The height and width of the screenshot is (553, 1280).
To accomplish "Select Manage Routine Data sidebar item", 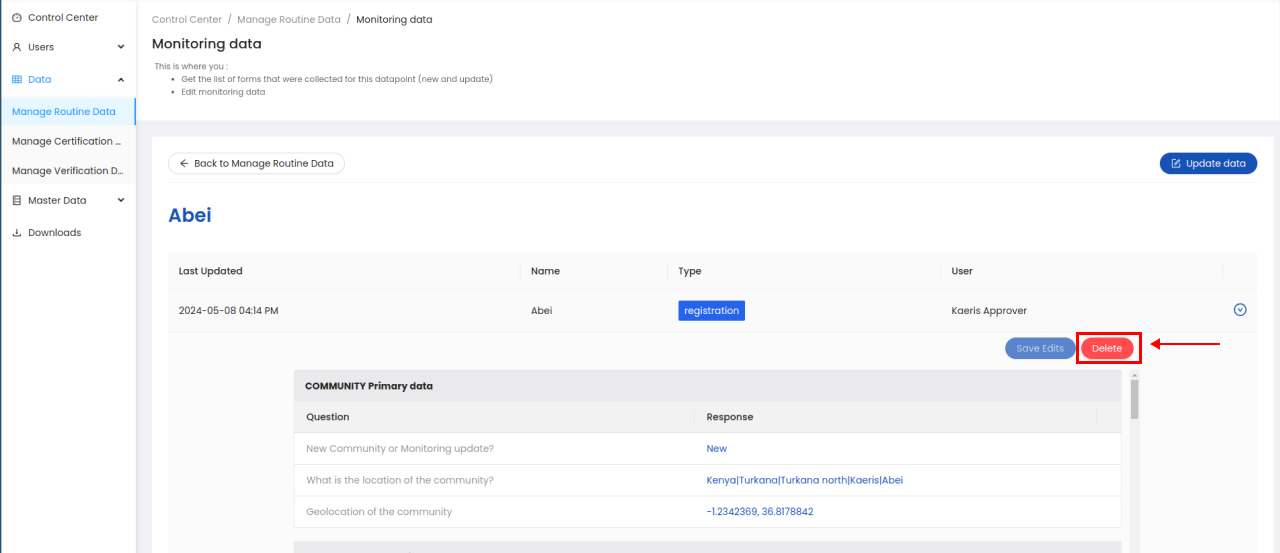I will (67, 112).
